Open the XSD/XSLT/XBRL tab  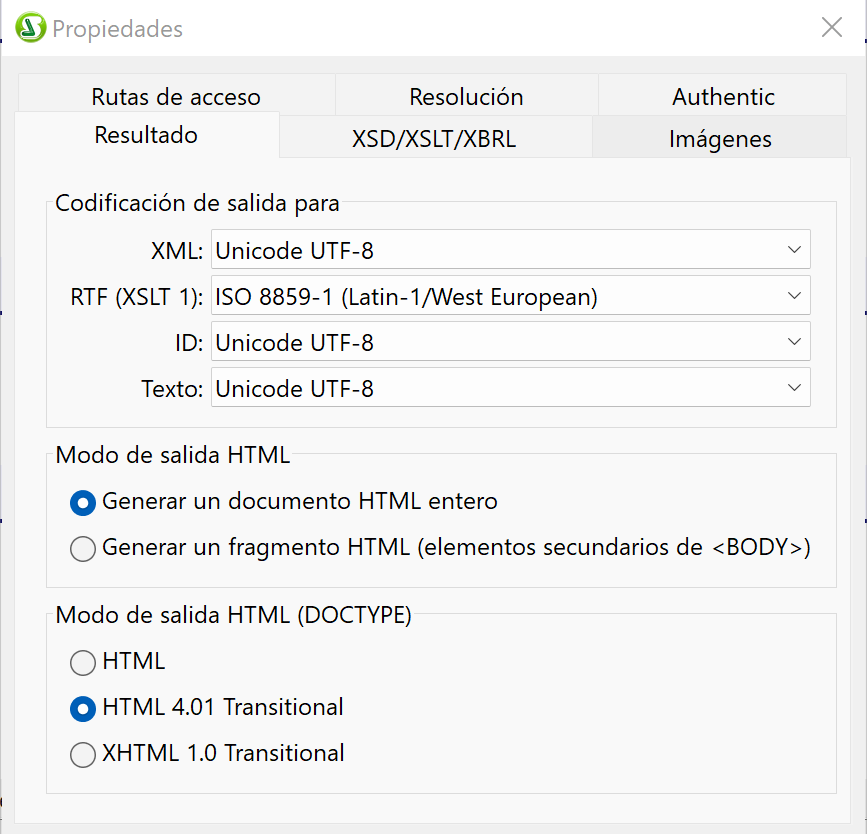click(434, 139)
